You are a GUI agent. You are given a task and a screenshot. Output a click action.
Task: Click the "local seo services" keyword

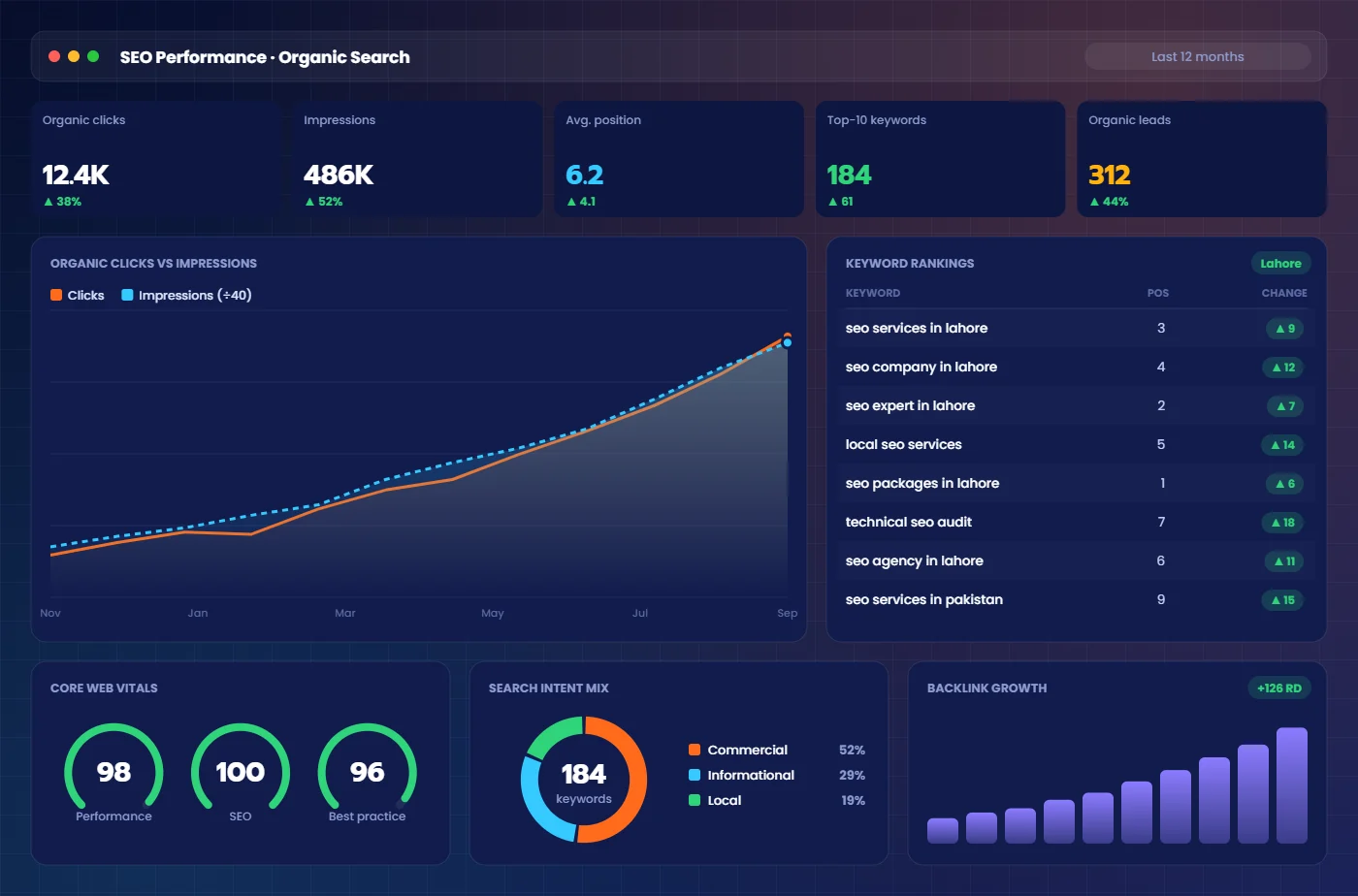pyautogui.click(x=904, y=444)
